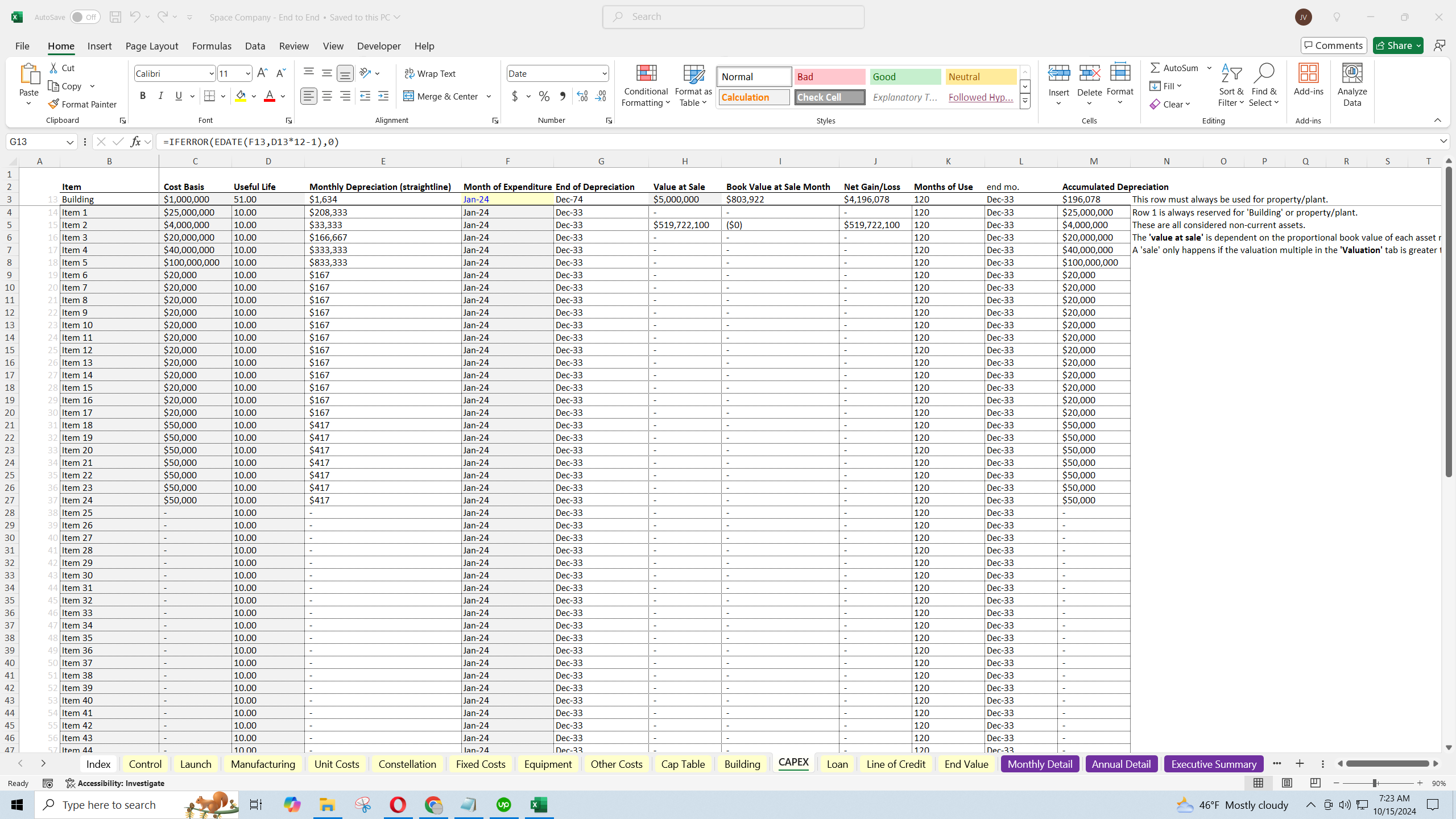Click the Comments button
1456x819 pixels.
[x=1334, y=45]
